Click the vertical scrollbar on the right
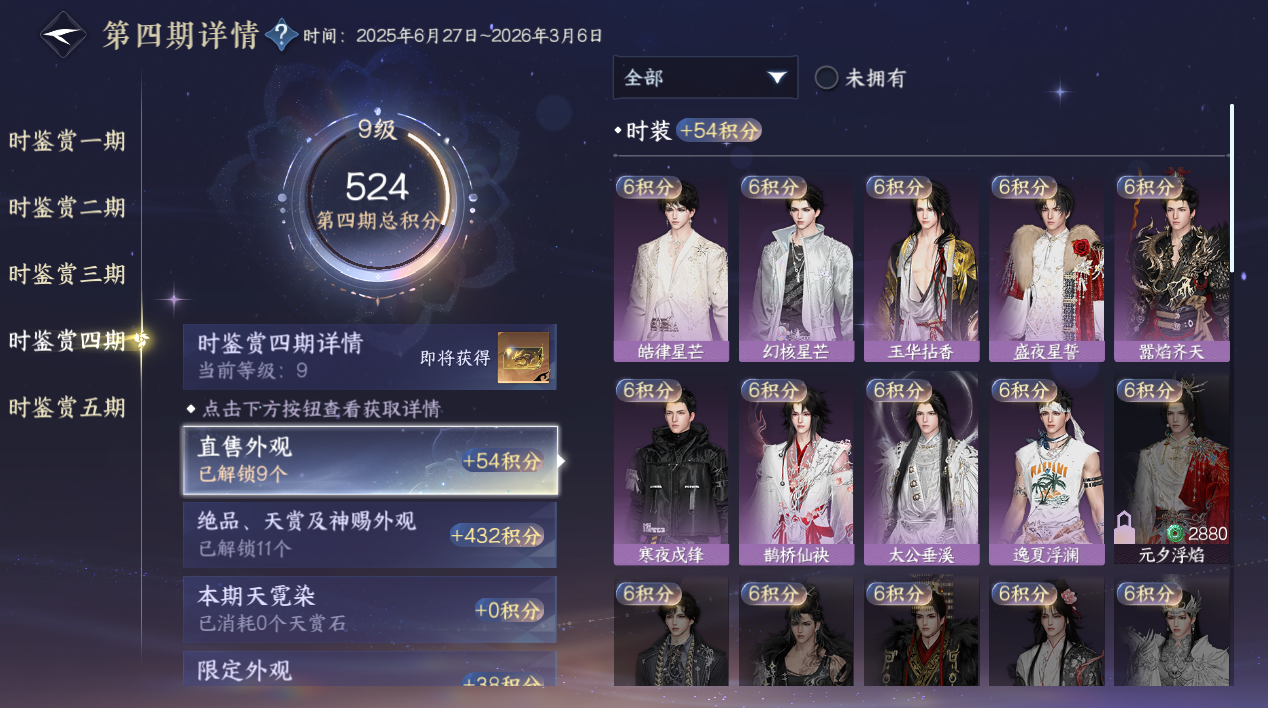The height and width of the screenshot is (708, 1268). (x=1232, y=187)
